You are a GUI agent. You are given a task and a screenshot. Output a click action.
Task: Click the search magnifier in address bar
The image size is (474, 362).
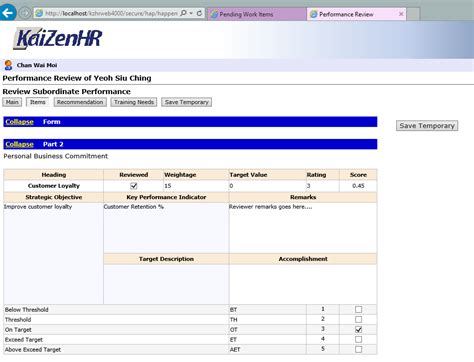(183, 13)
